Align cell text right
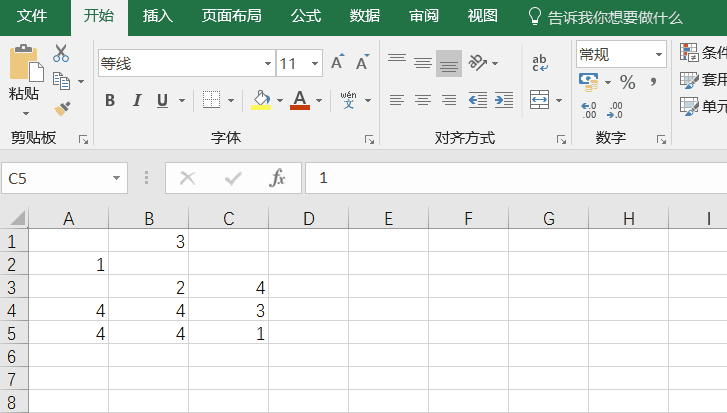727x413 pixels. 449,100
